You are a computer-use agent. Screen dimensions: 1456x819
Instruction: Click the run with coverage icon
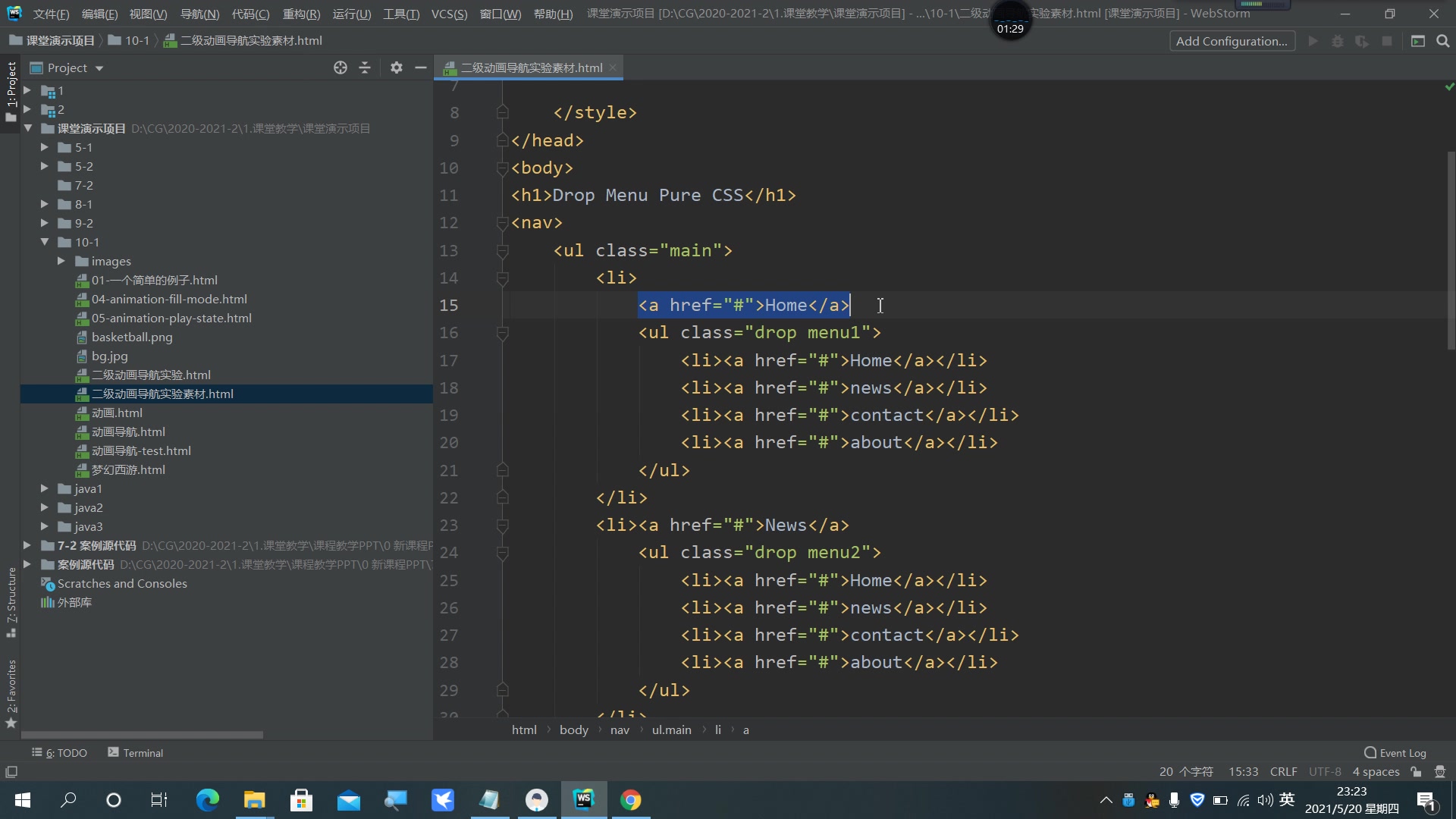coord(1362,41)
